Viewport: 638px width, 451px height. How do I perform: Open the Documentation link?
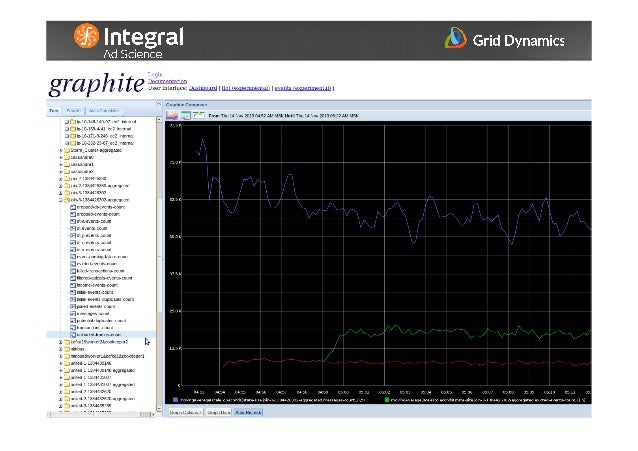168,81
